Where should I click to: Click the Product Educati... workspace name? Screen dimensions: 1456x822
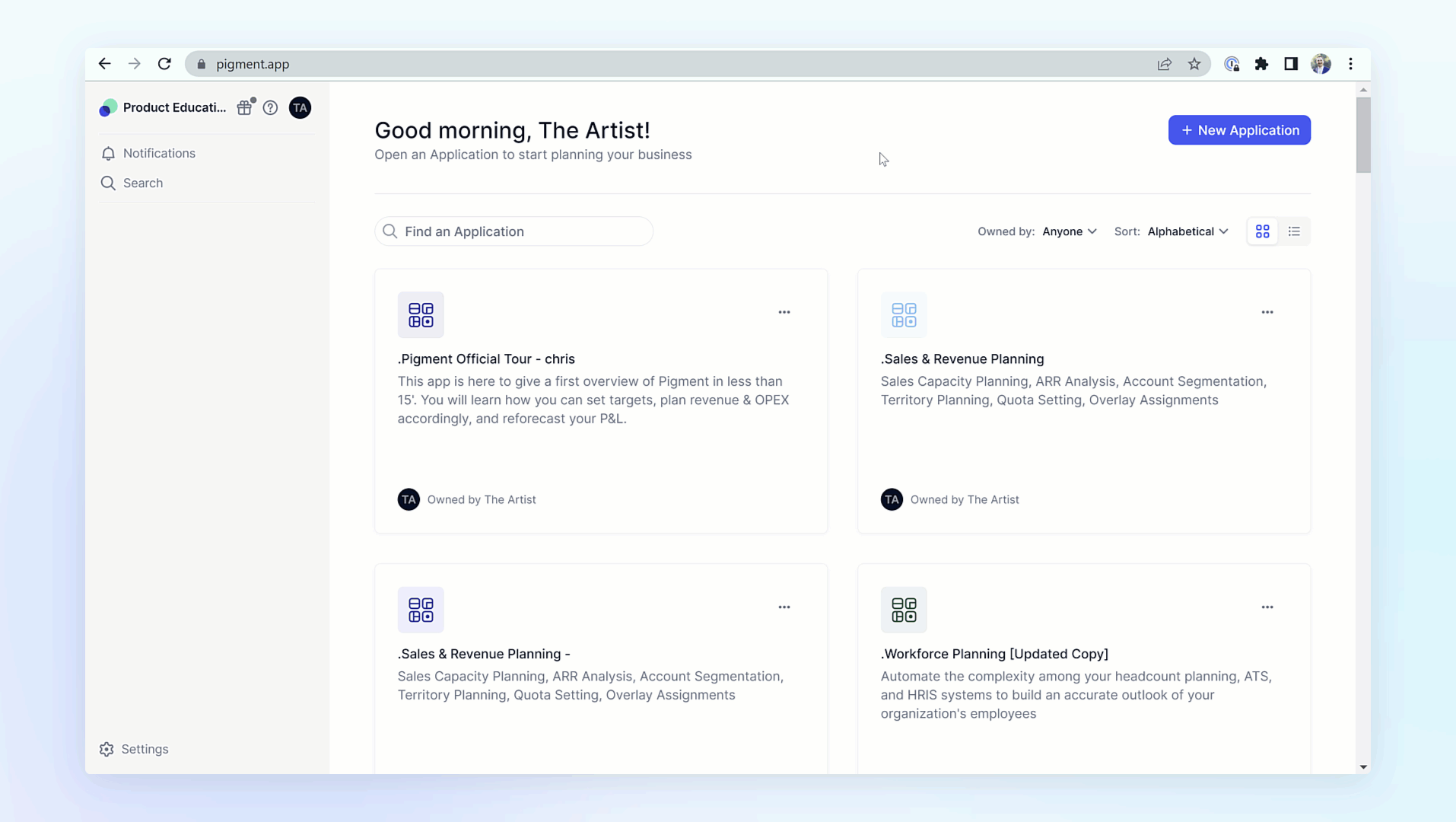(174, 107)
